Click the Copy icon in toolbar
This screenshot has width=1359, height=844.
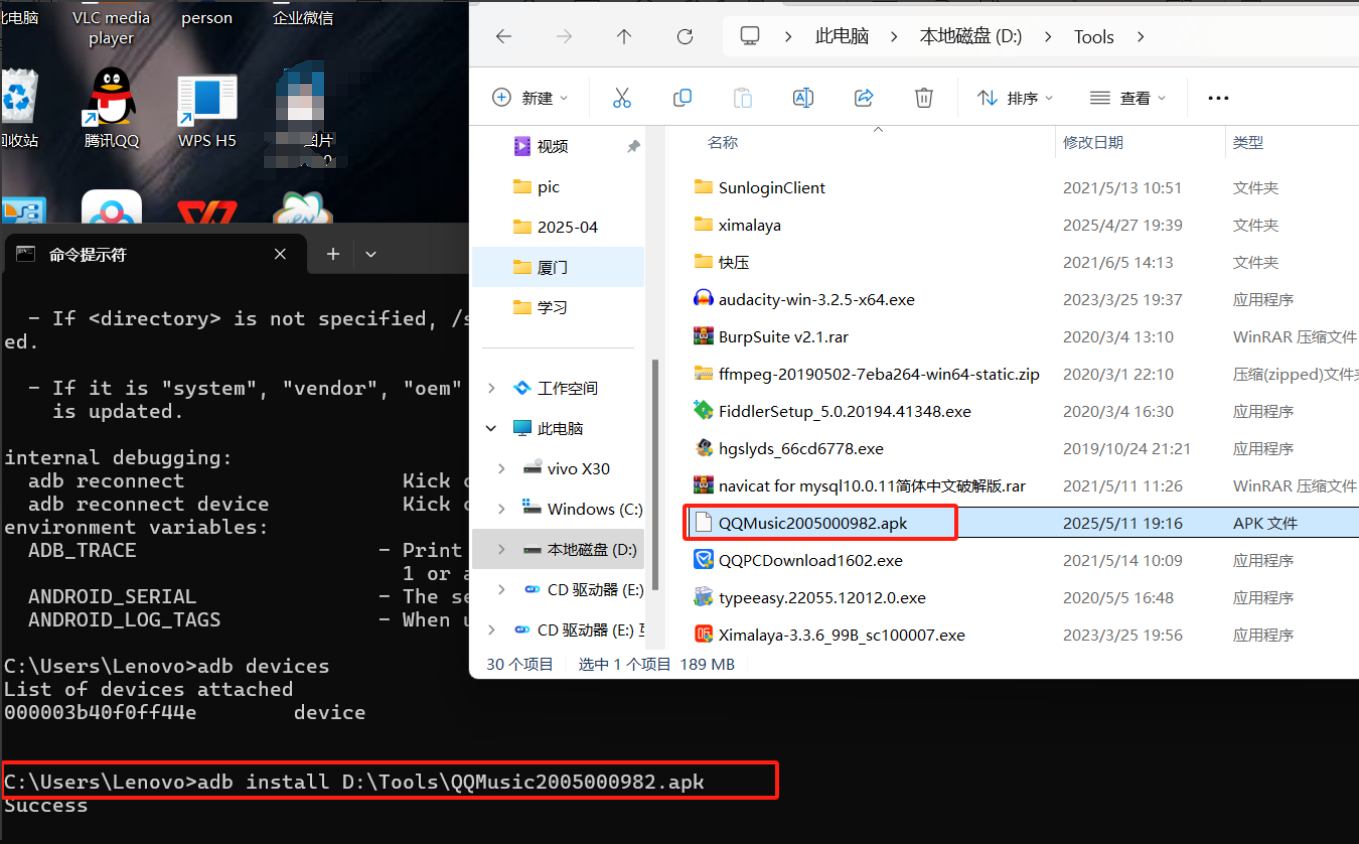[x=682, y=98]
